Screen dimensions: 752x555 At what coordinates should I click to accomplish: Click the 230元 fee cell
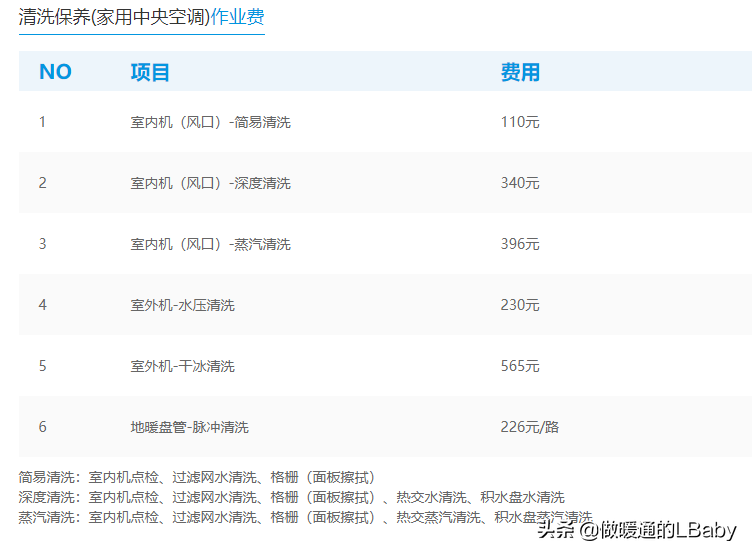(520, 305)
